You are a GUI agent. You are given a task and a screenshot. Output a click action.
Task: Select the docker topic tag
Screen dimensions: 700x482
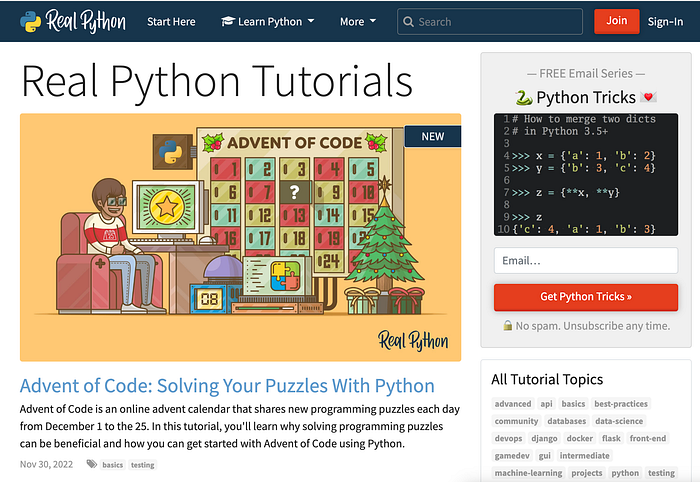coord(579,439)
